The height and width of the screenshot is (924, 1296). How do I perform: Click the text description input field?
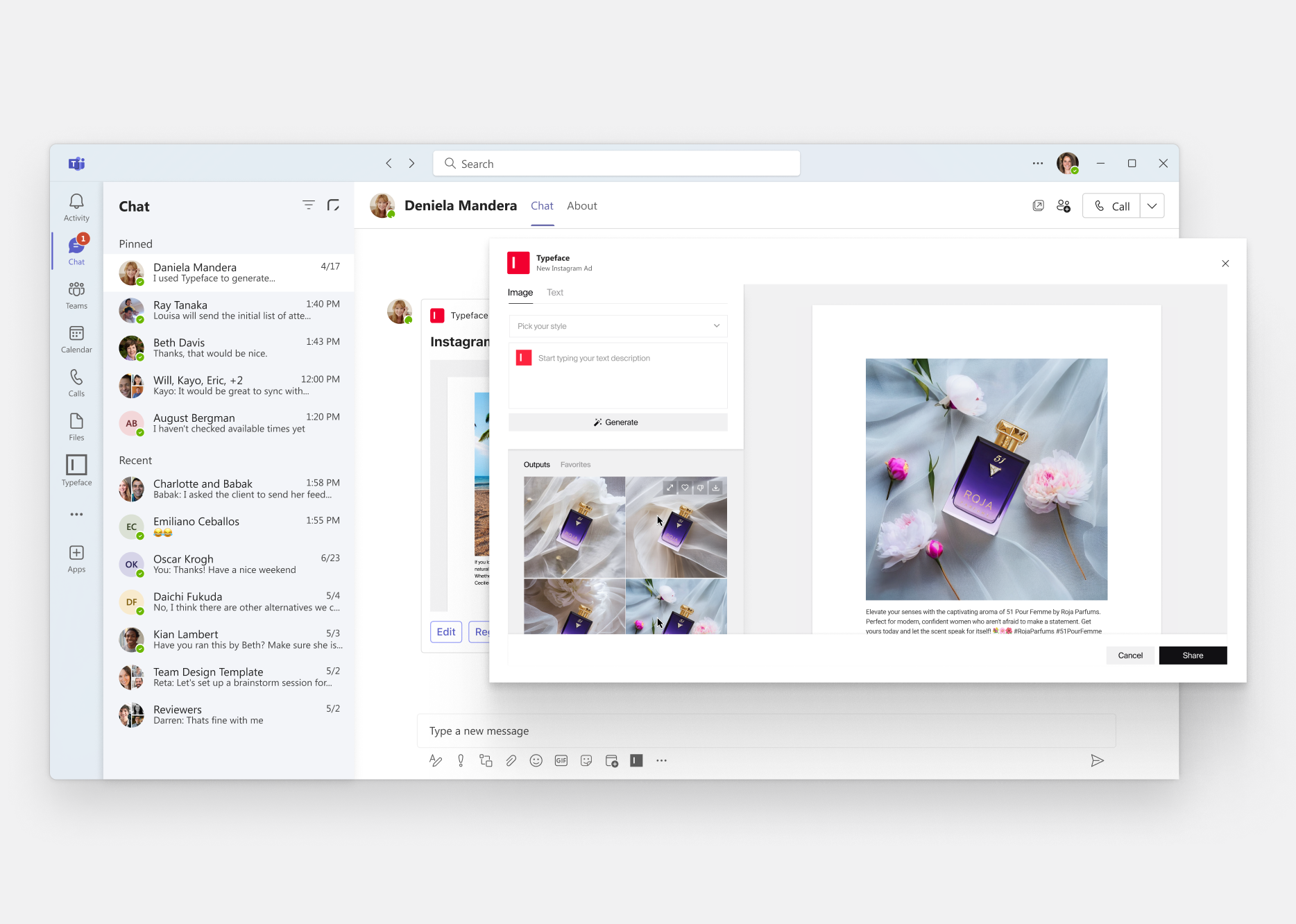617,375
